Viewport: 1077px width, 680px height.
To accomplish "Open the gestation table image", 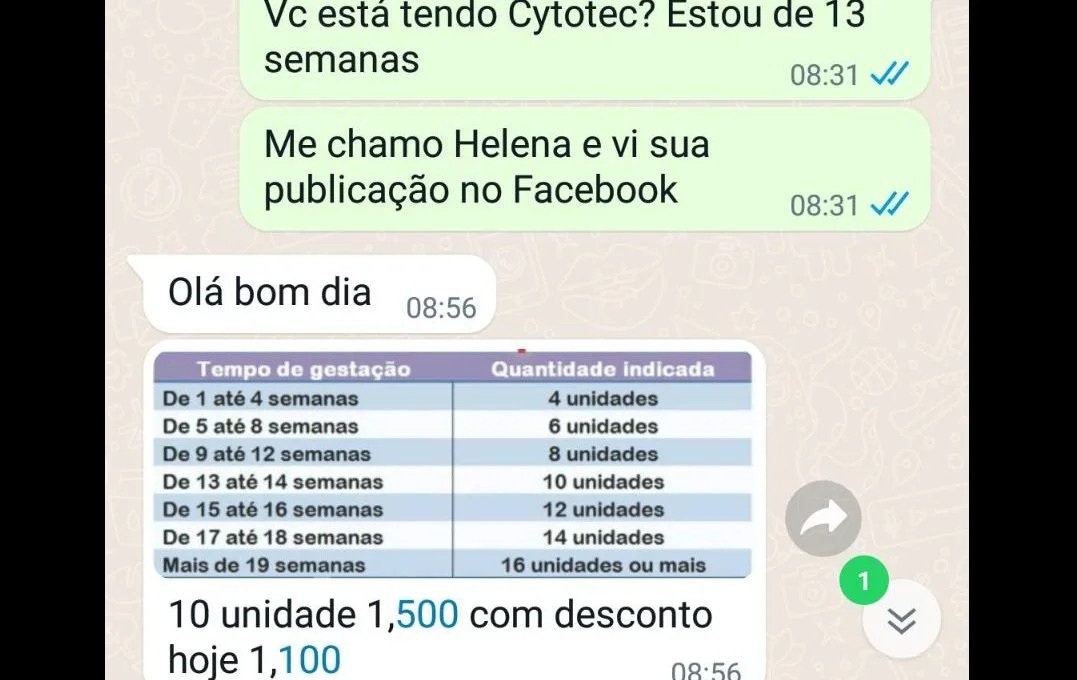I will point(453,465).
